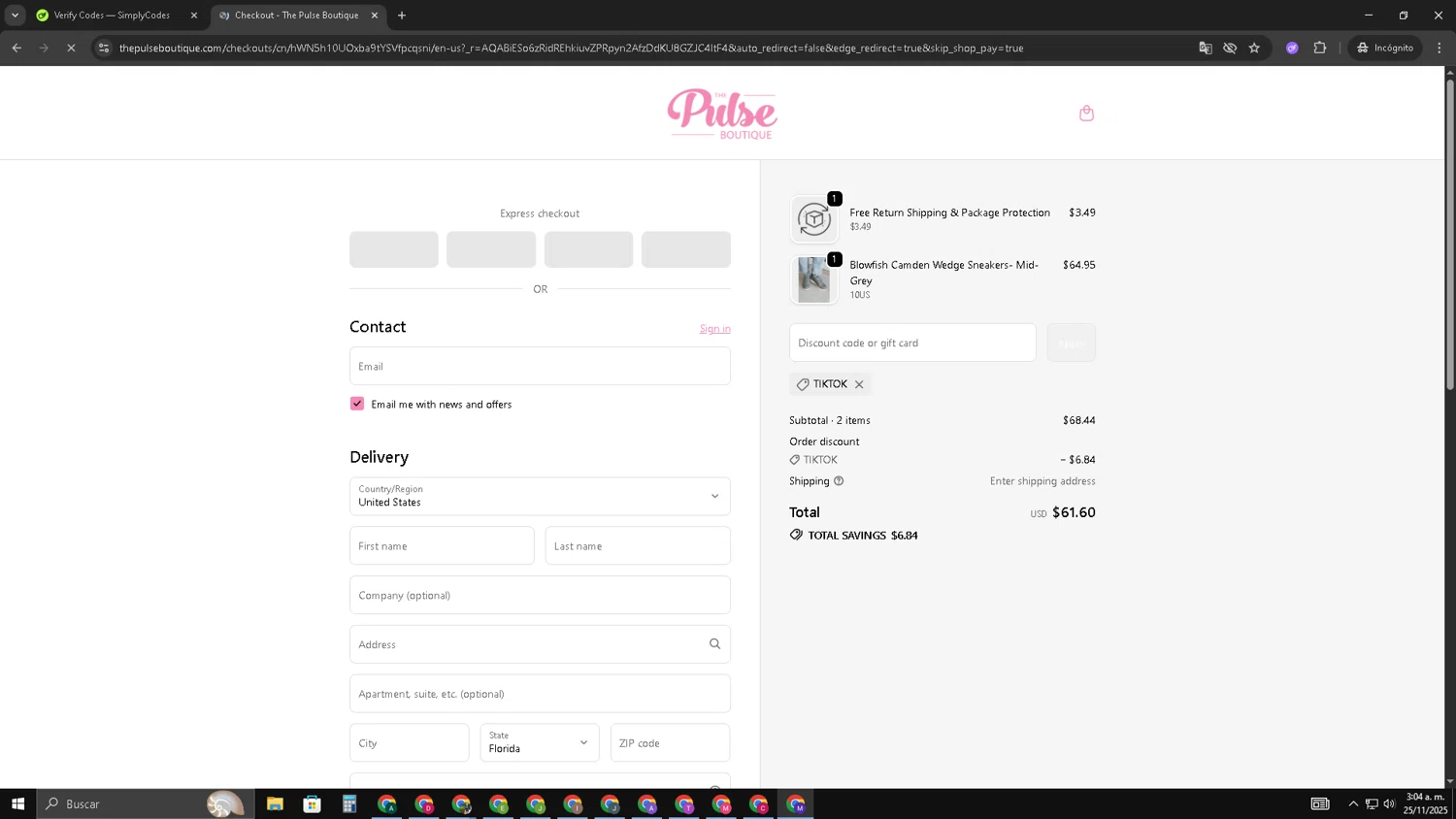Focus the Email input field
Viewport: 1456px width, 819px height.
click(x=540, y=366)
